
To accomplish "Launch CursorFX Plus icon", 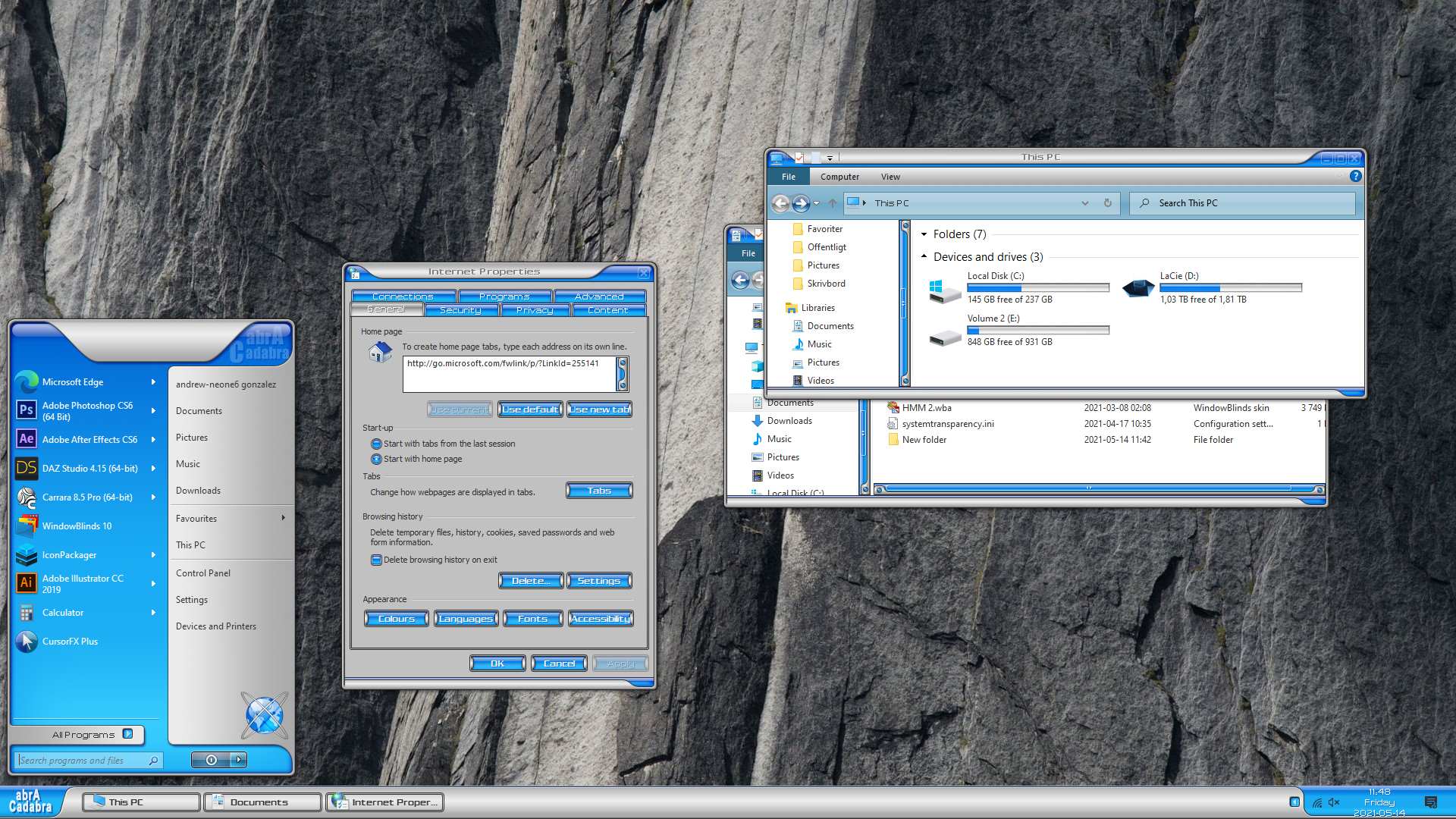I will (x=27, y=641).
